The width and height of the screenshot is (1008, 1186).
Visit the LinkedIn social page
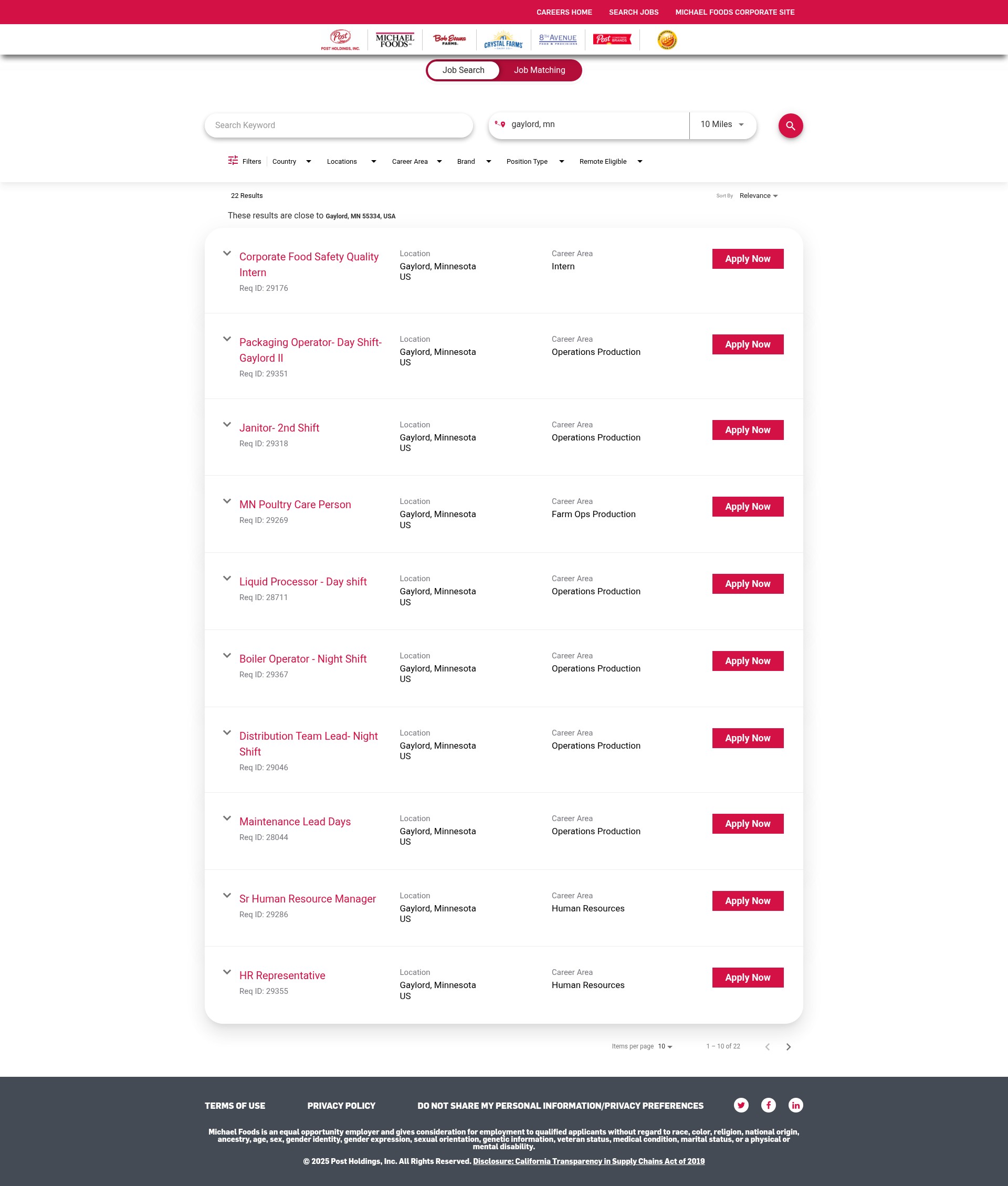795,1105
